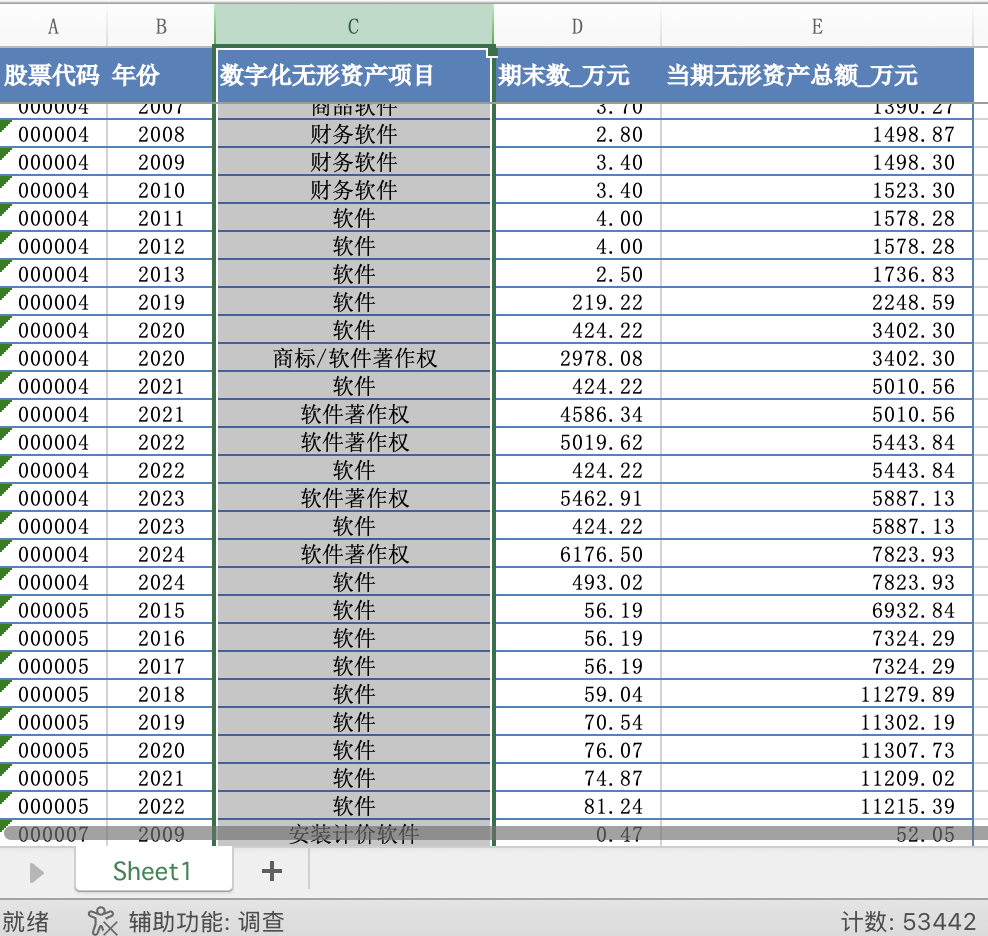Select cell with value 11279.89
988x936 pixels.
tap(817, 694)
